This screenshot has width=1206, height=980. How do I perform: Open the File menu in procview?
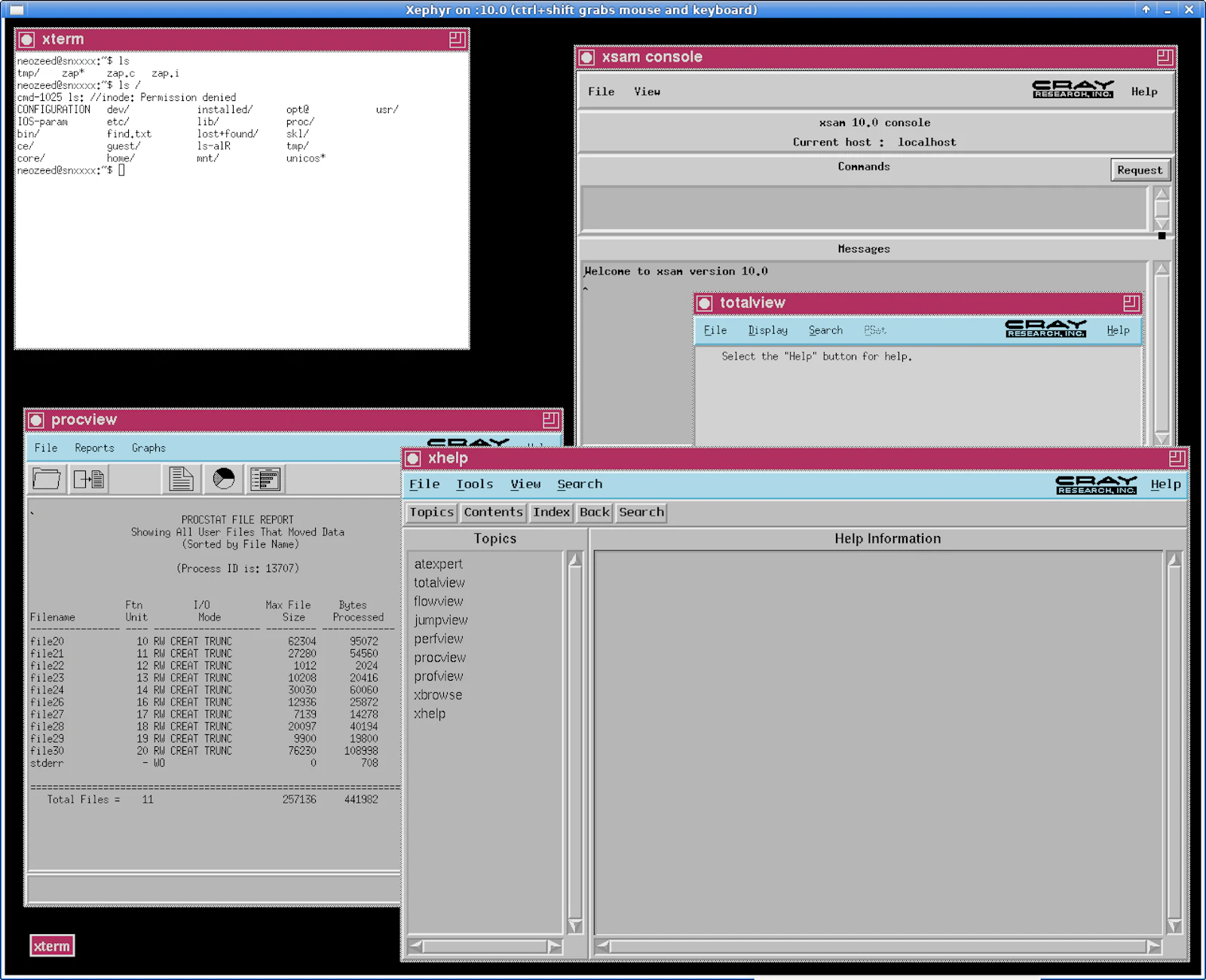(46, 448)
